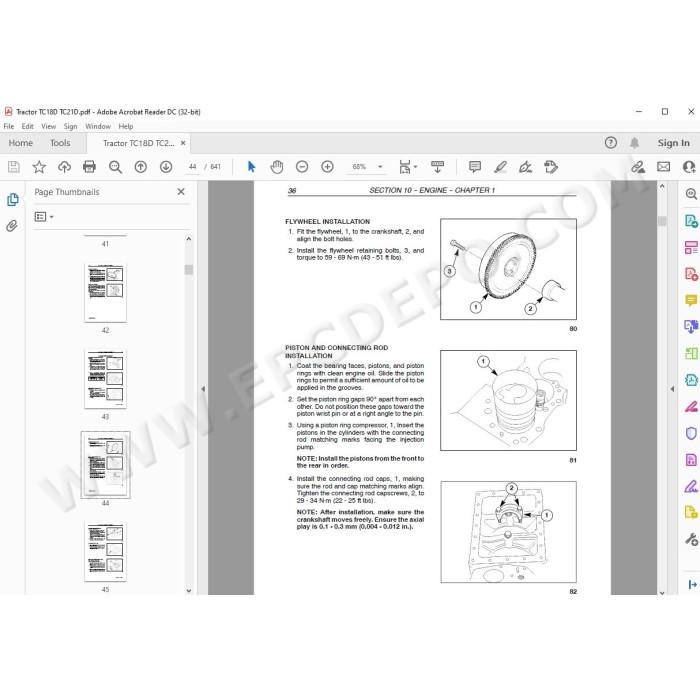This screenshot has width=700, height=700.
Task: Open notifications bell icon
Action: (x=634, y=143)
